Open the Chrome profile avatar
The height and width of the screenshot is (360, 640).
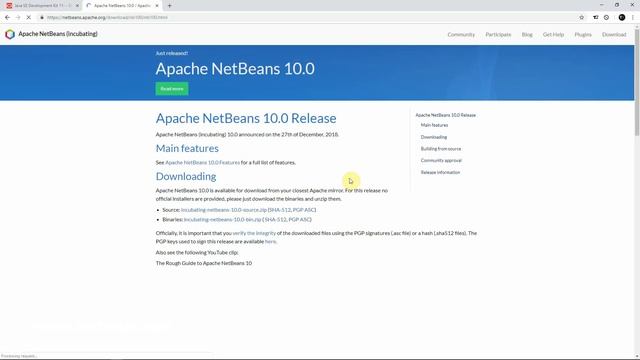click(x=622, y=18)
